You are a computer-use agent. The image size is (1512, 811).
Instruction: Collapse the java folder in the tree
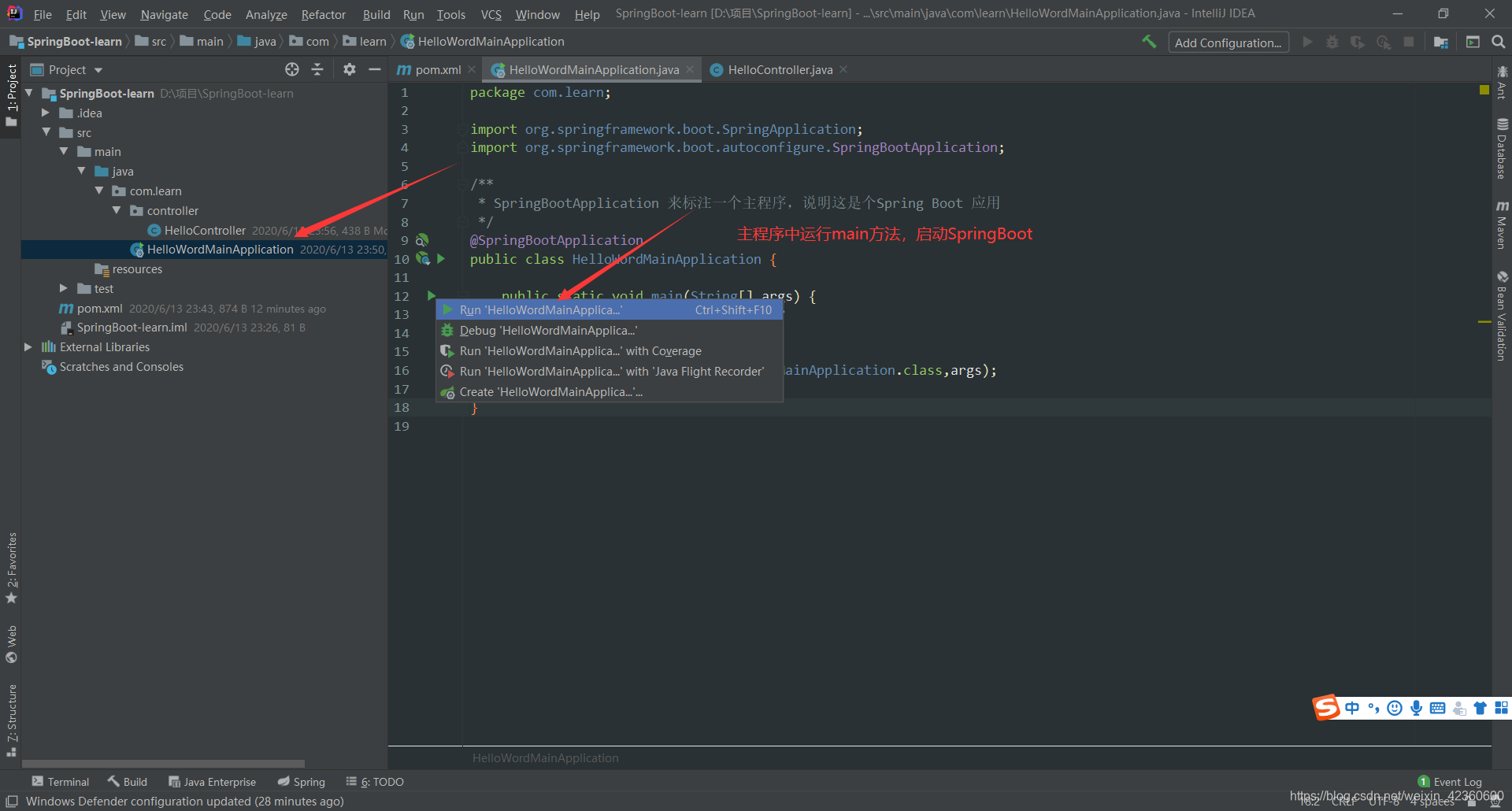(x=81, y=171)
